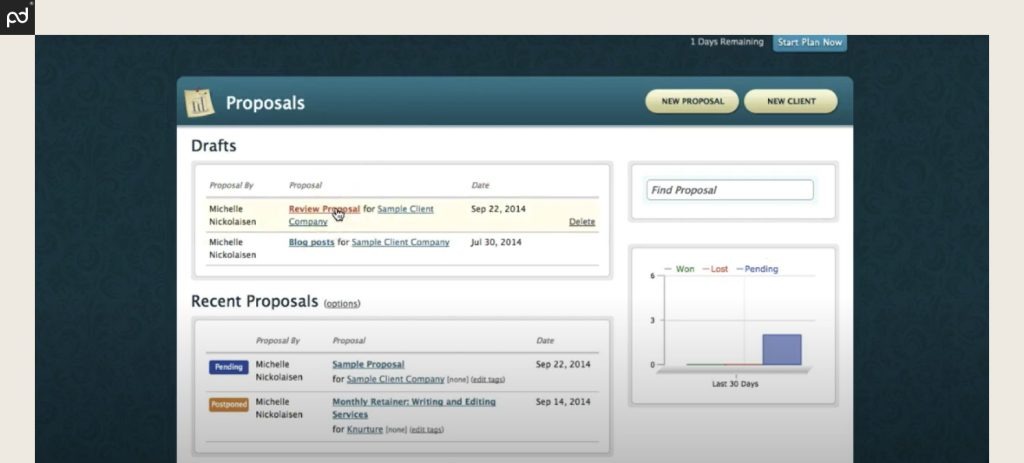Open the Recent Proposals options link
Image resolution: width=1024 pixels, height=463 pixels.
tap(342, 304)
